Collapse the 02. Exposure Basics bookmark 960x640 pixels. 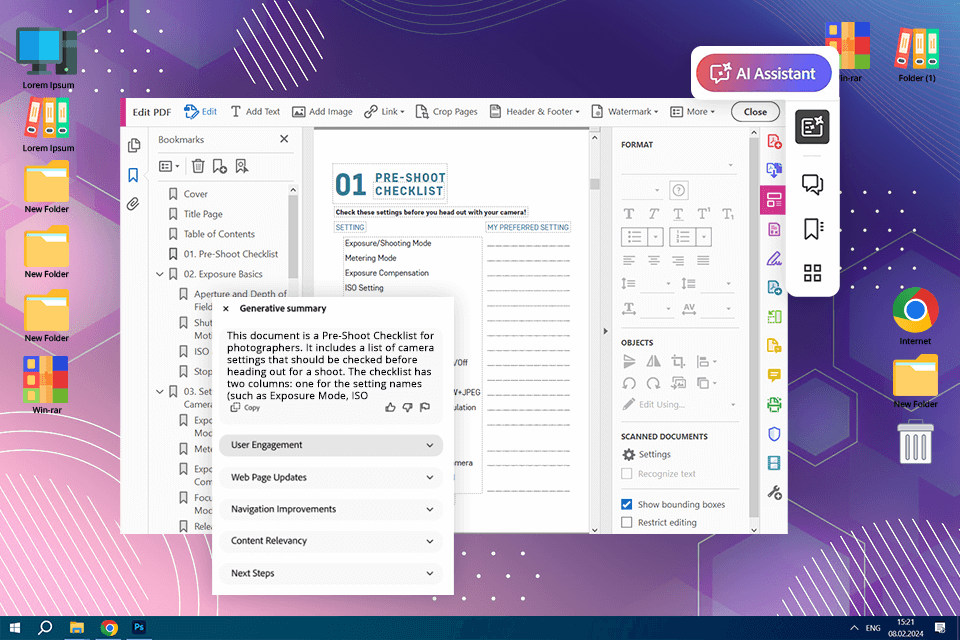160,274
